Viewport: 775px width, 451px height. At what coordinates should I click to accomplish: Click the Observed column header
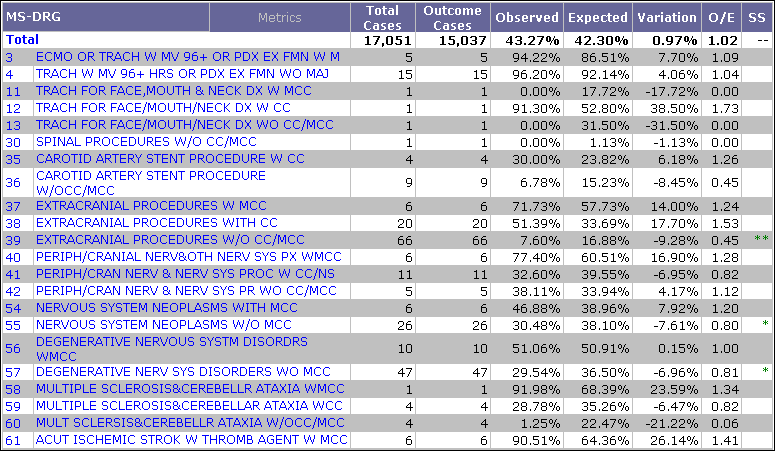(527, 18)
